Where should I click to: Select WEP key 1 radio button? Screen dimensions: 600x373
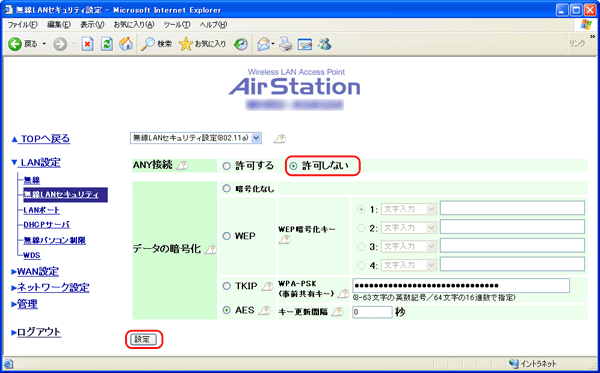coord(361,209)
